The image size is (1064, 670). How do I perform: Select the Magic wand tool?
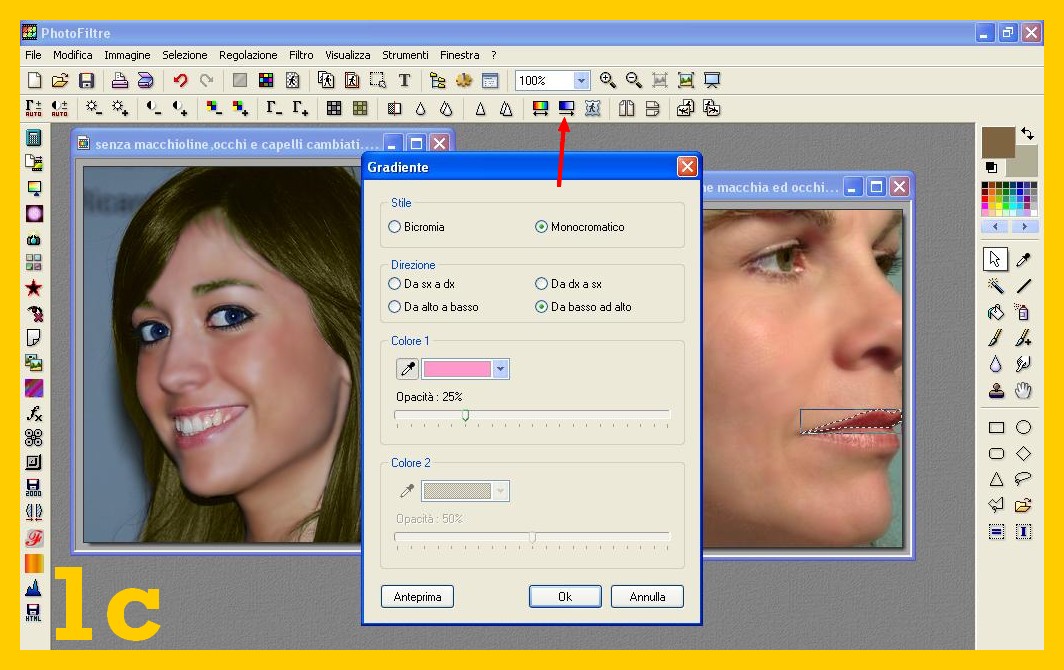tap(996, 286)
